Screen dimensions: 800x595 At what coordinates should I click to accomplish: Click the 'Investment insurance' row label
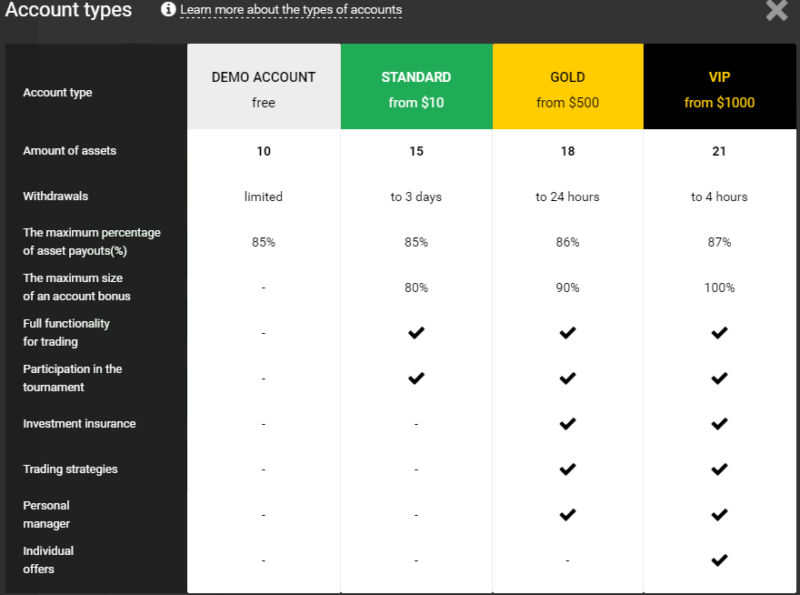79,424
